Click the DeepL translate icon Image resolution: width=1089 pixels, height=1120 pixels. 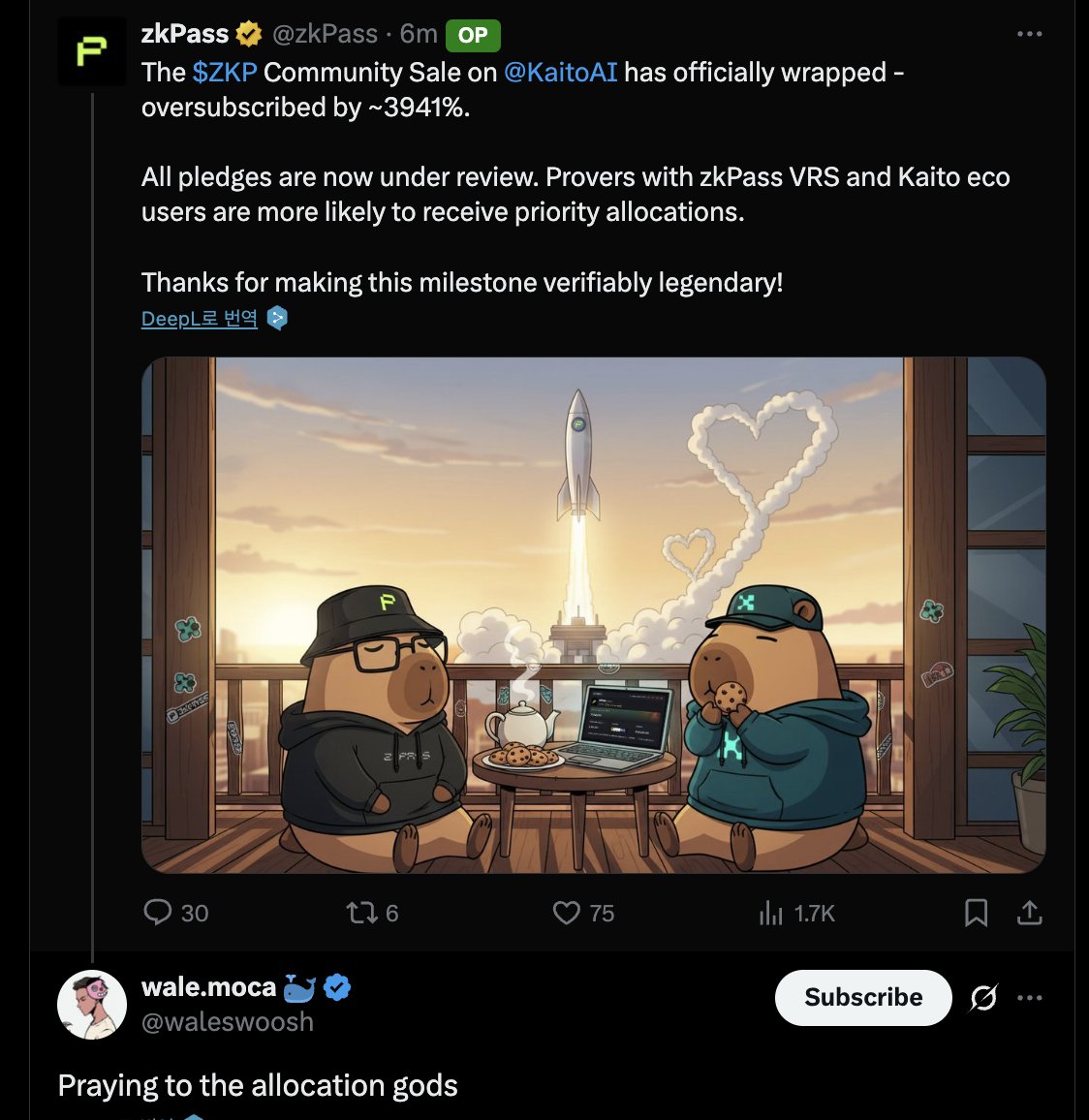(277, 319)
